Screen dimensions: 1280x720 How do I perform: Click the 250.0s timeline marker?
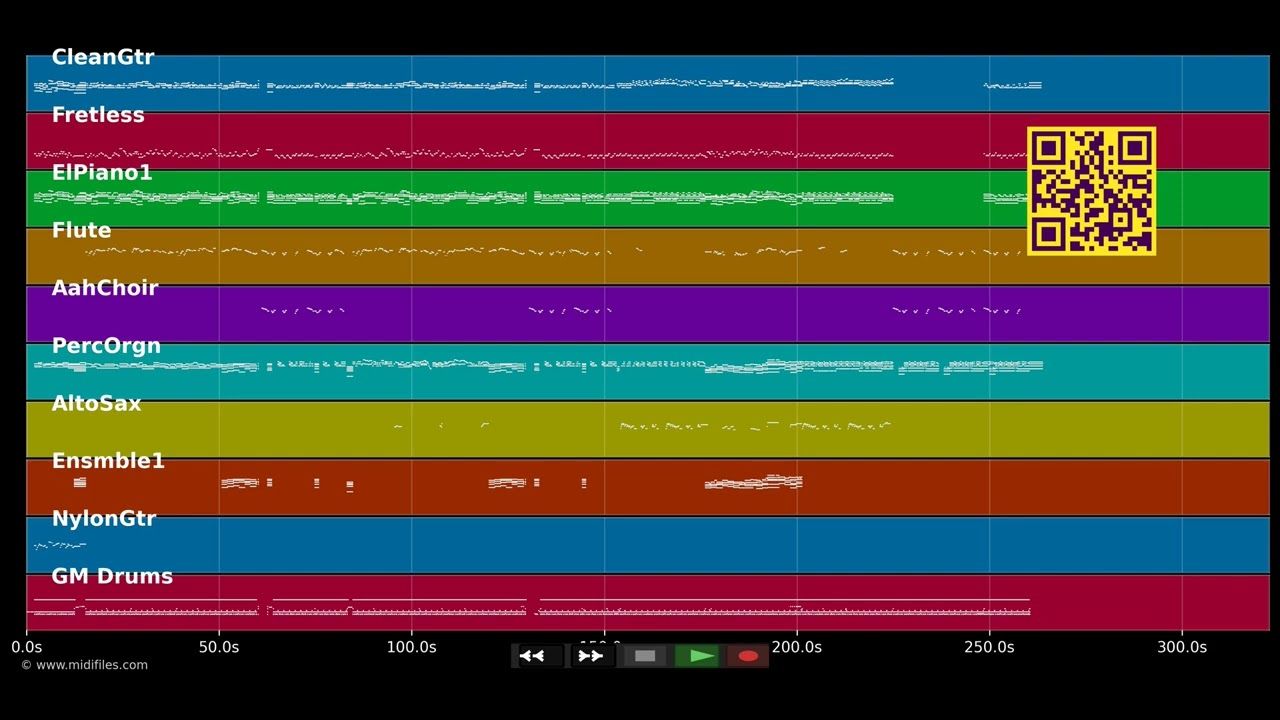989,647
